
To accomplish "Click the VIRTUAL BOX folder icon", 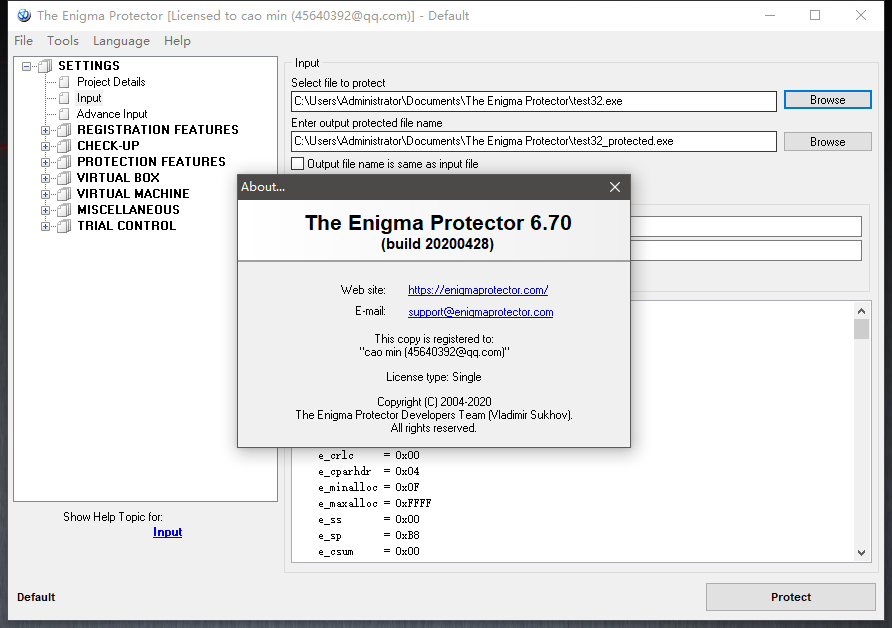I will (64, 177).
